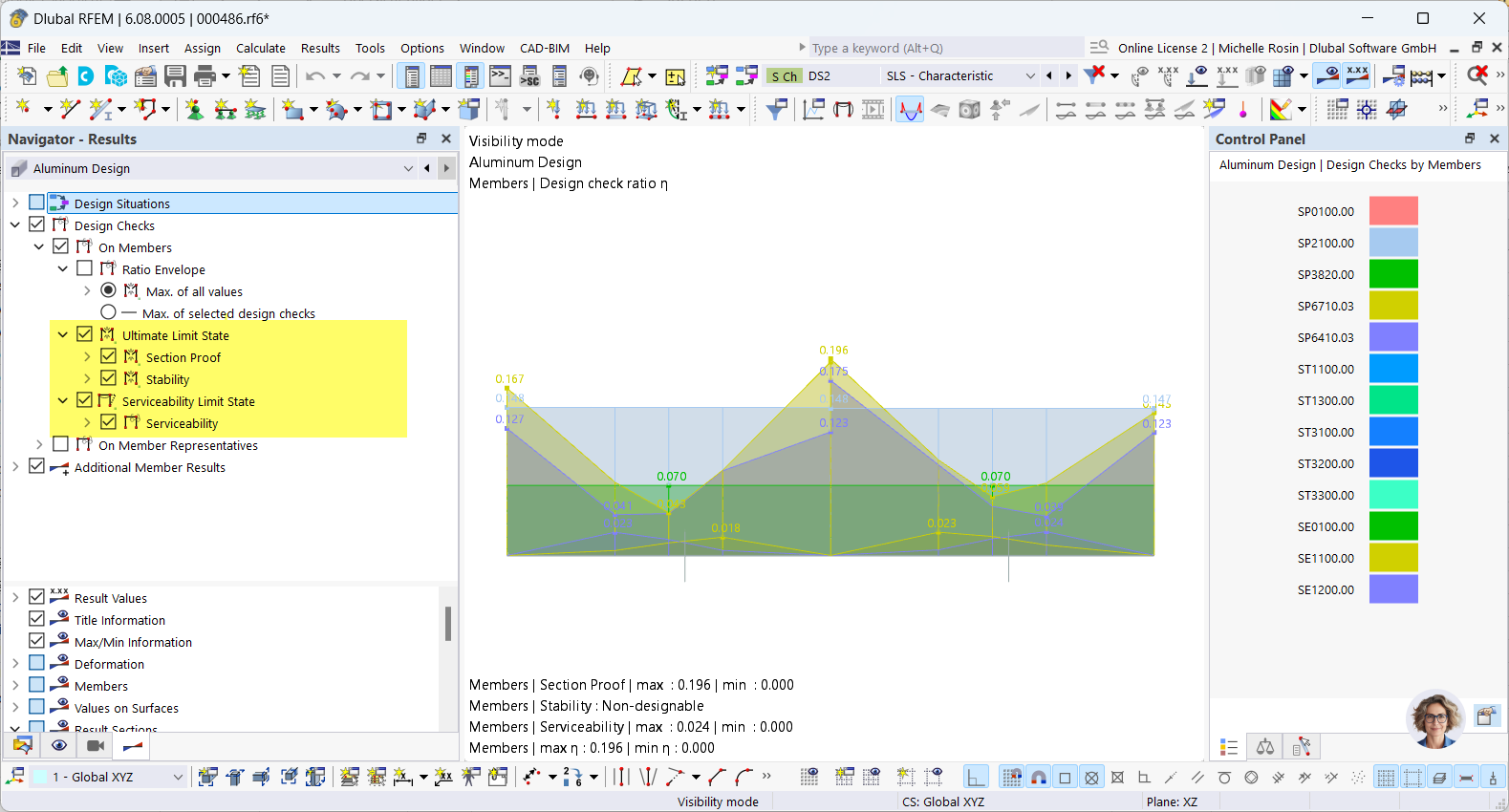The image size is (1509, 812).
Task: Open the 1 - Global XYZ coordinate system dropdown
Action: coord(178,777)
